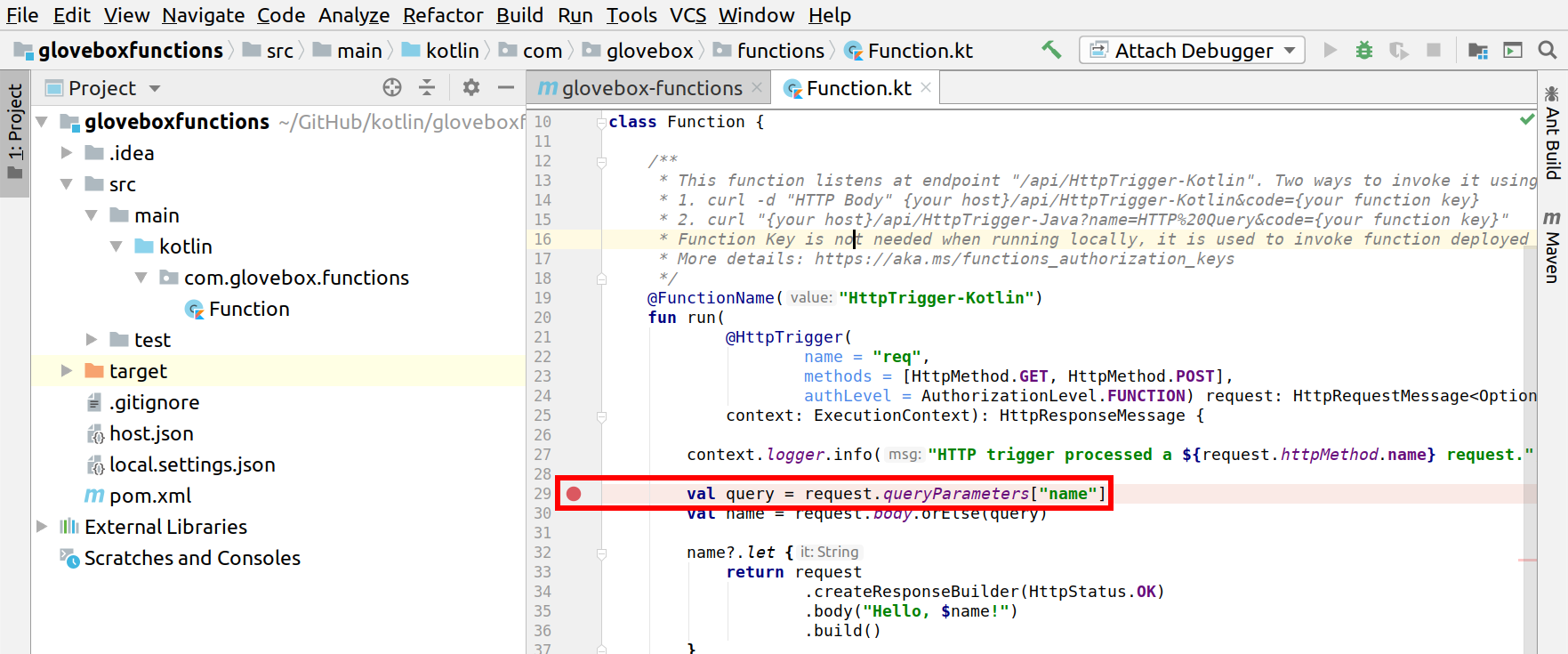This screenshot has width=1568, height=654.
Task: Open the VCS menu
Action: 688,15
